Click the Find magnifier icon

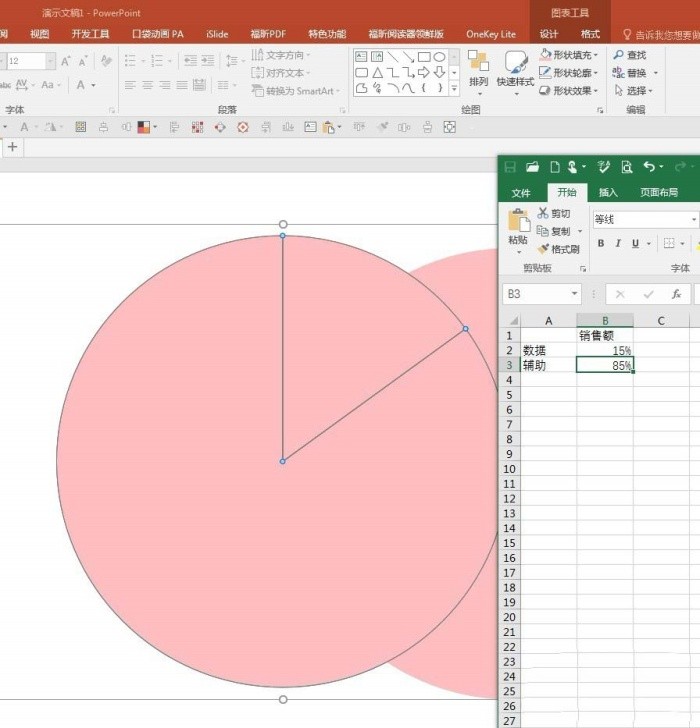coord(618,55)
